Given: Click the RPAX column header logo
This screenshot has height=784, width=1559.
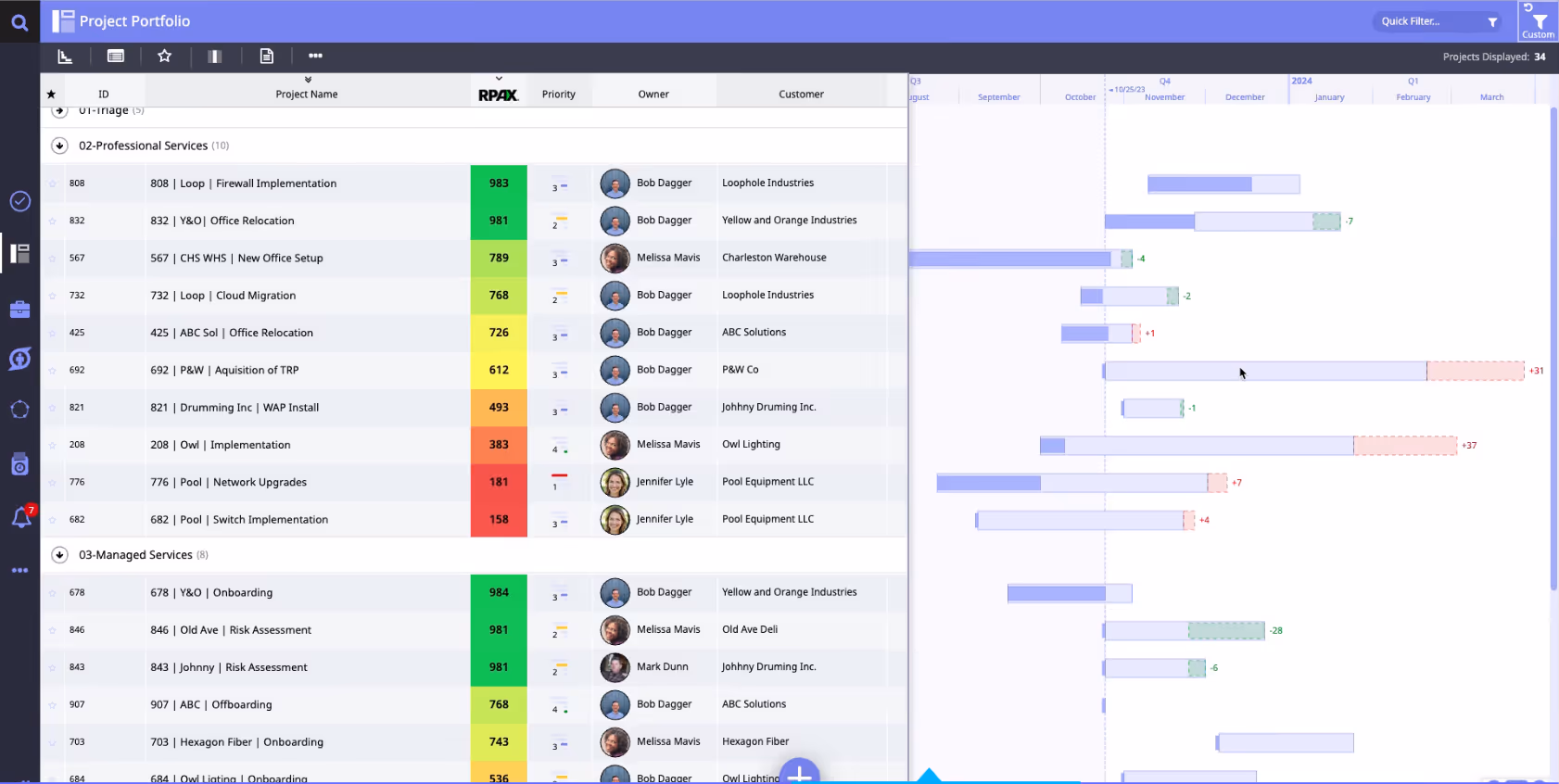Looking at the screenshot, I should pyautogui.click(x=499, y=95).
